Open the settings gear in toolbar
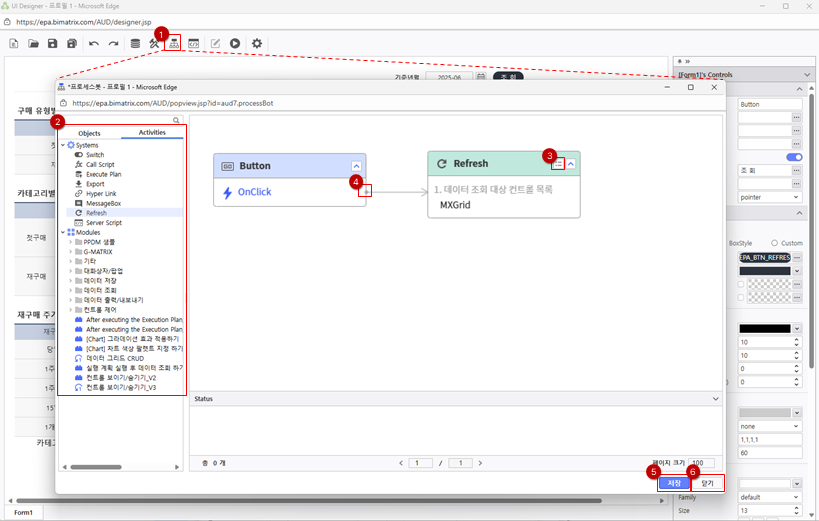This screenshot has width=819, height=521. (257, 43)
